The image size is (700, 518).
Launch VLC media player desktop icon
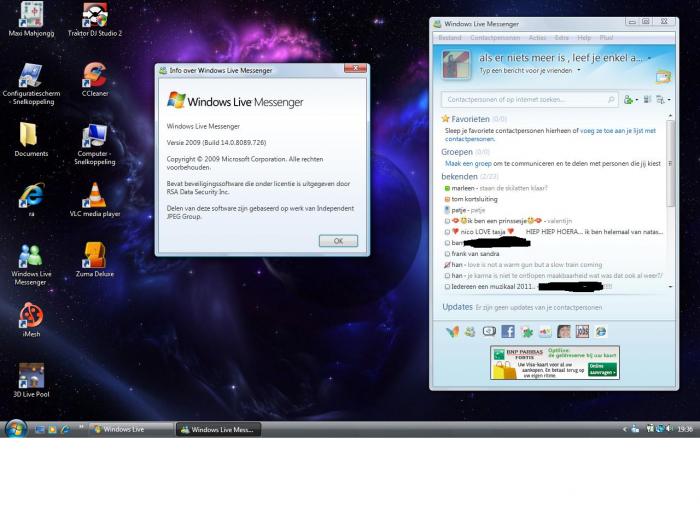tap(95, 200)
